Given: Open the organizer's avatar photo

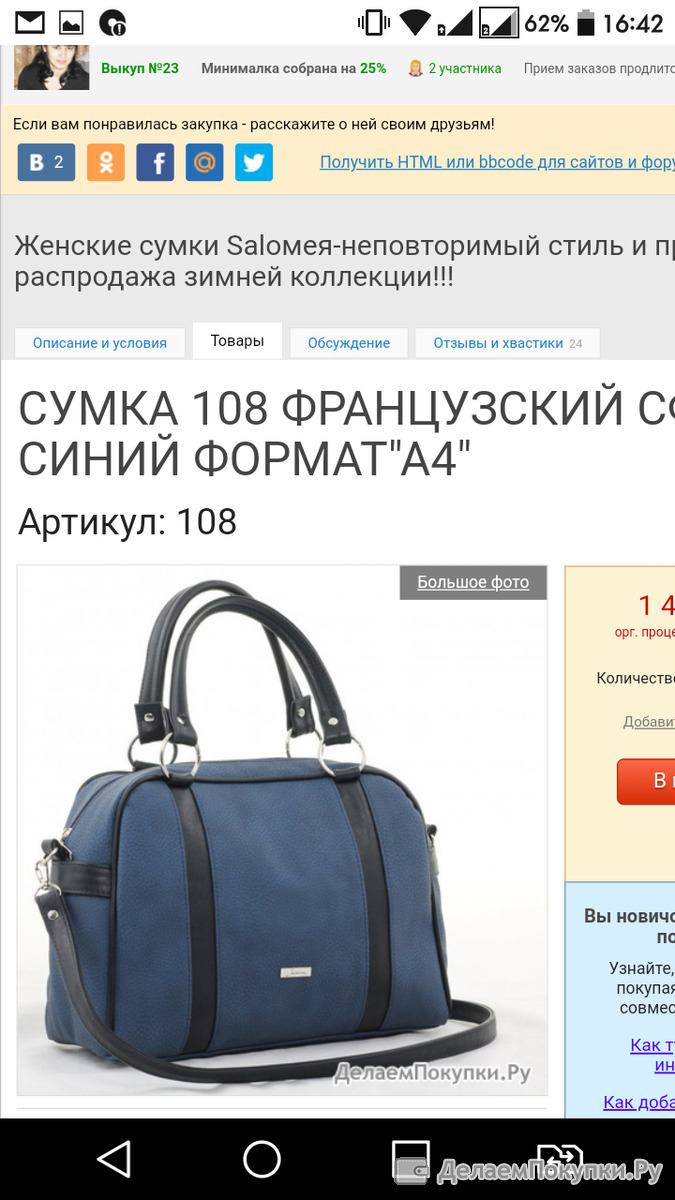Looking at the screenshot, I should coord(51,67).
